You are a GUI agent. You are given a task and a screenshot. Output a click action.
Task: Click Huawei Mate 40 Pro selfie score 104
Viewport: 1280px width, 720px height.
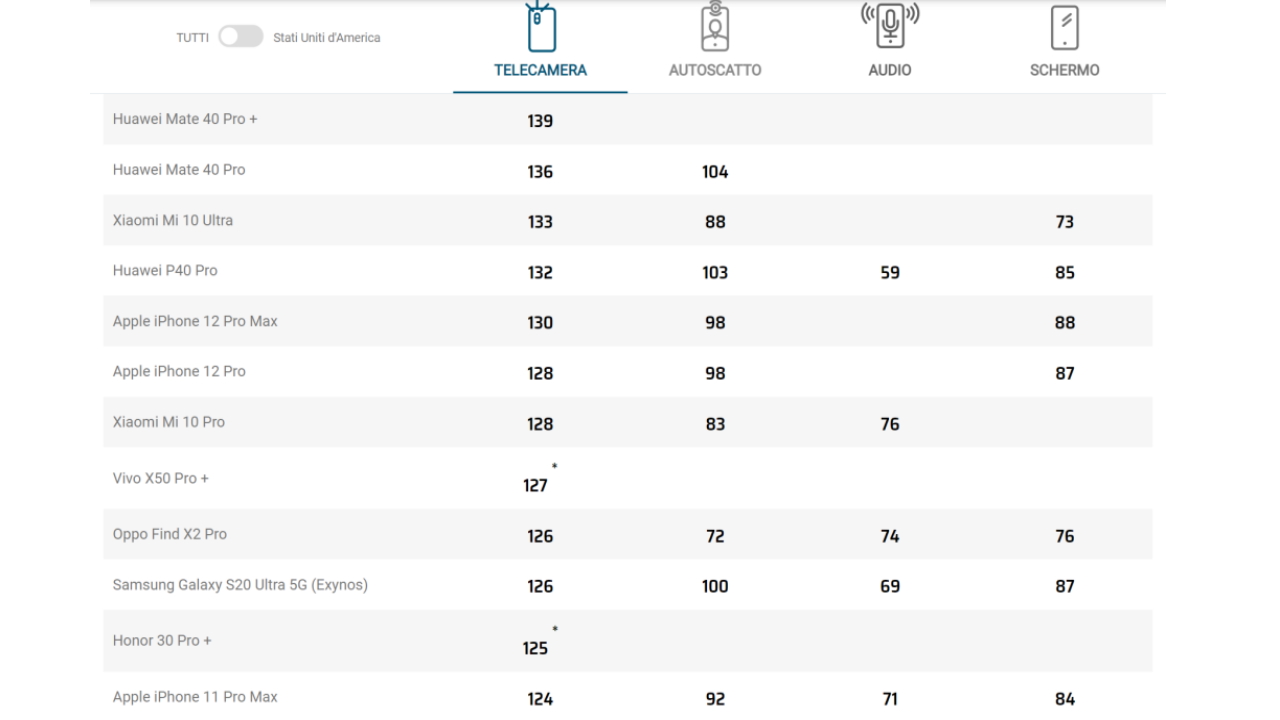715,172
